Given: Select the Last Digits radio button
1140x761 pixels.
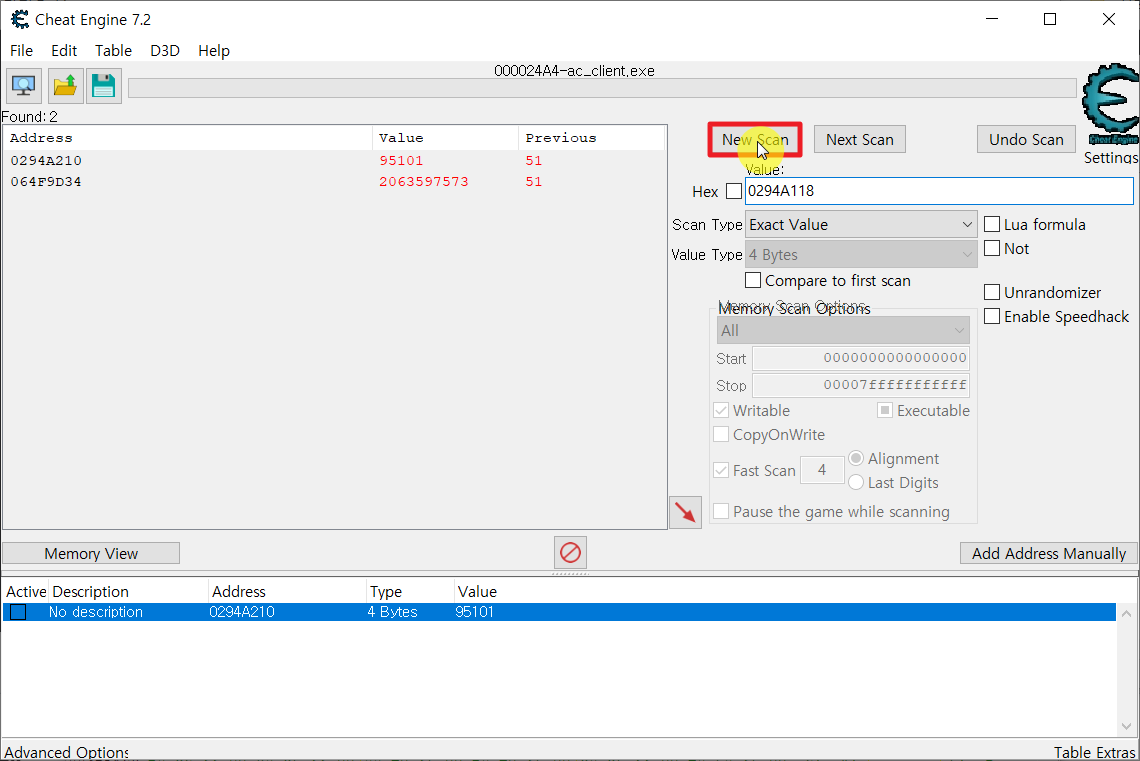Looking at the screenshot, I should click(x=856, y=483).
